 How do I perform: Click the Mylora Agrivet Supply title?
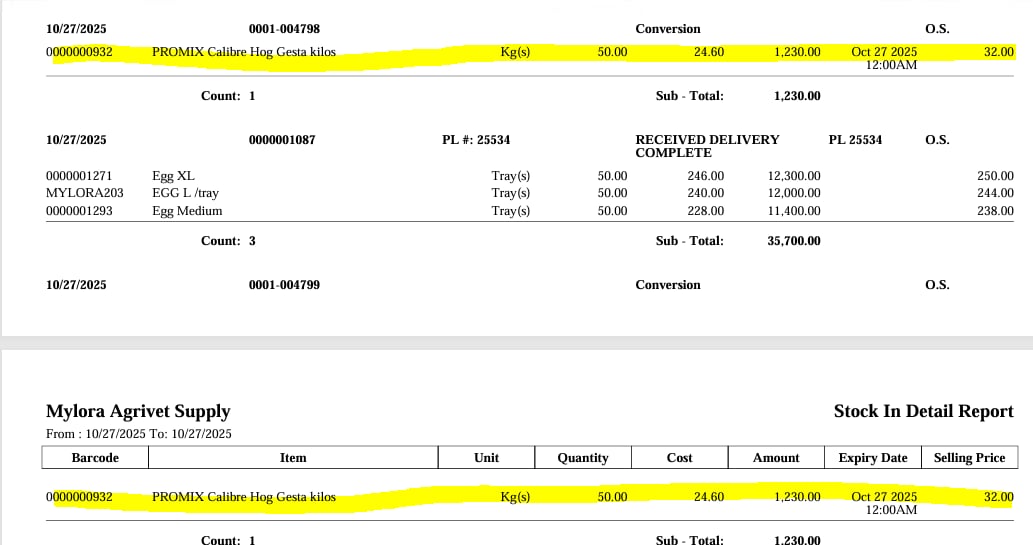point(138,411)
